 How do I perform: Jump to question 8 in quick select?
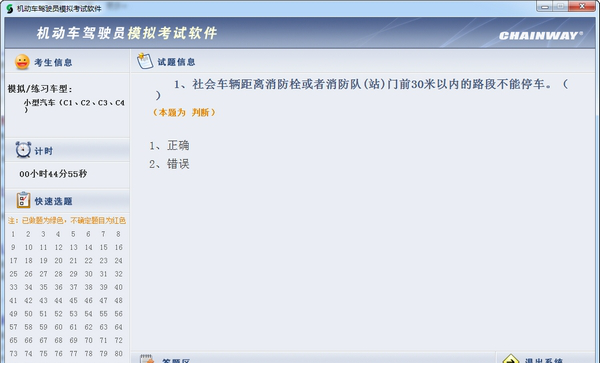click(x=118, y=234)
